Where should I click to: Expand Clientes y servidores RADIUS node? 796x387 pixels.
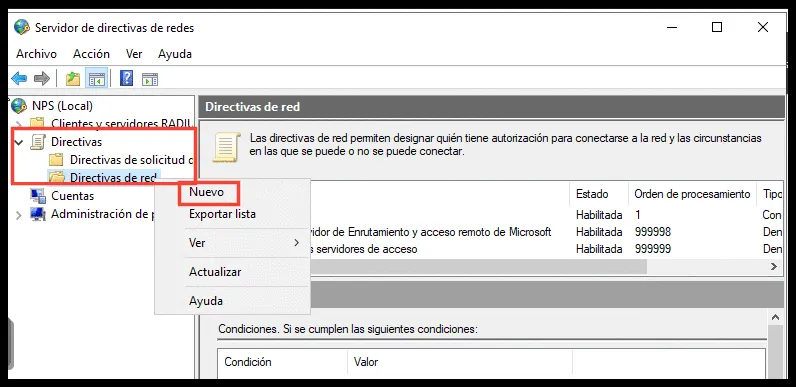[x=19, y=123]
